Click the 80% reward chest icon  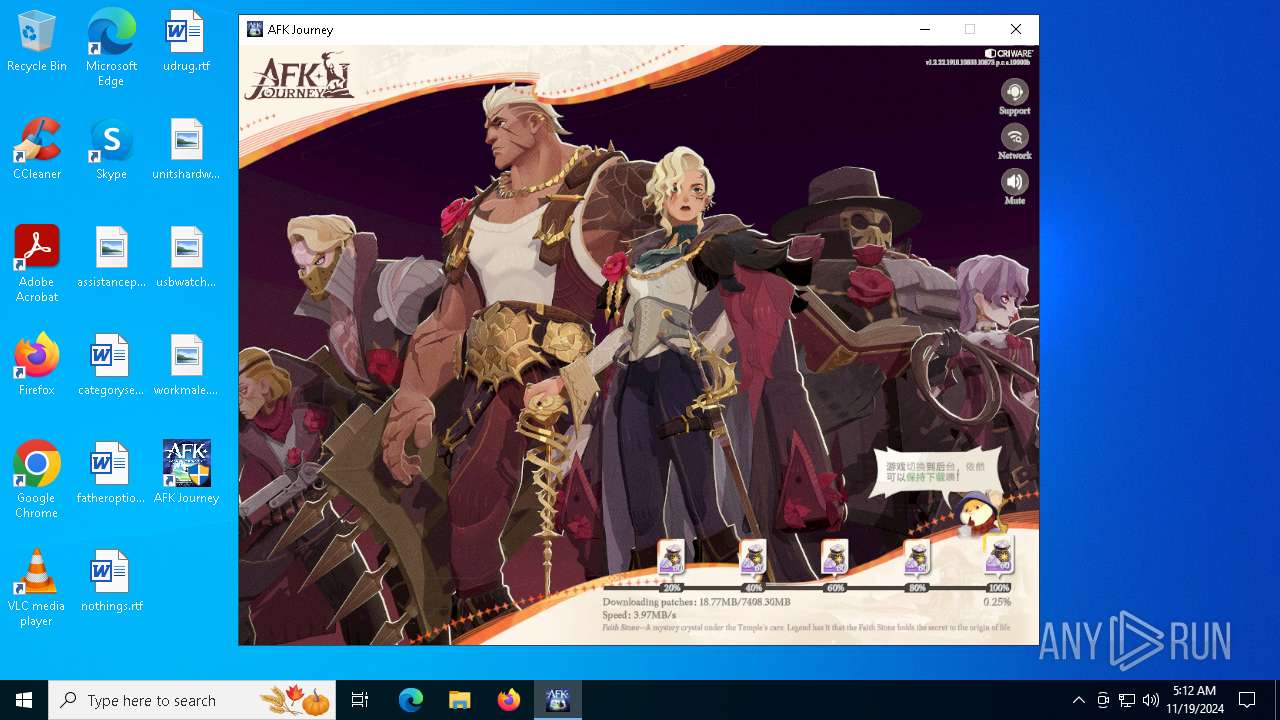917,558
